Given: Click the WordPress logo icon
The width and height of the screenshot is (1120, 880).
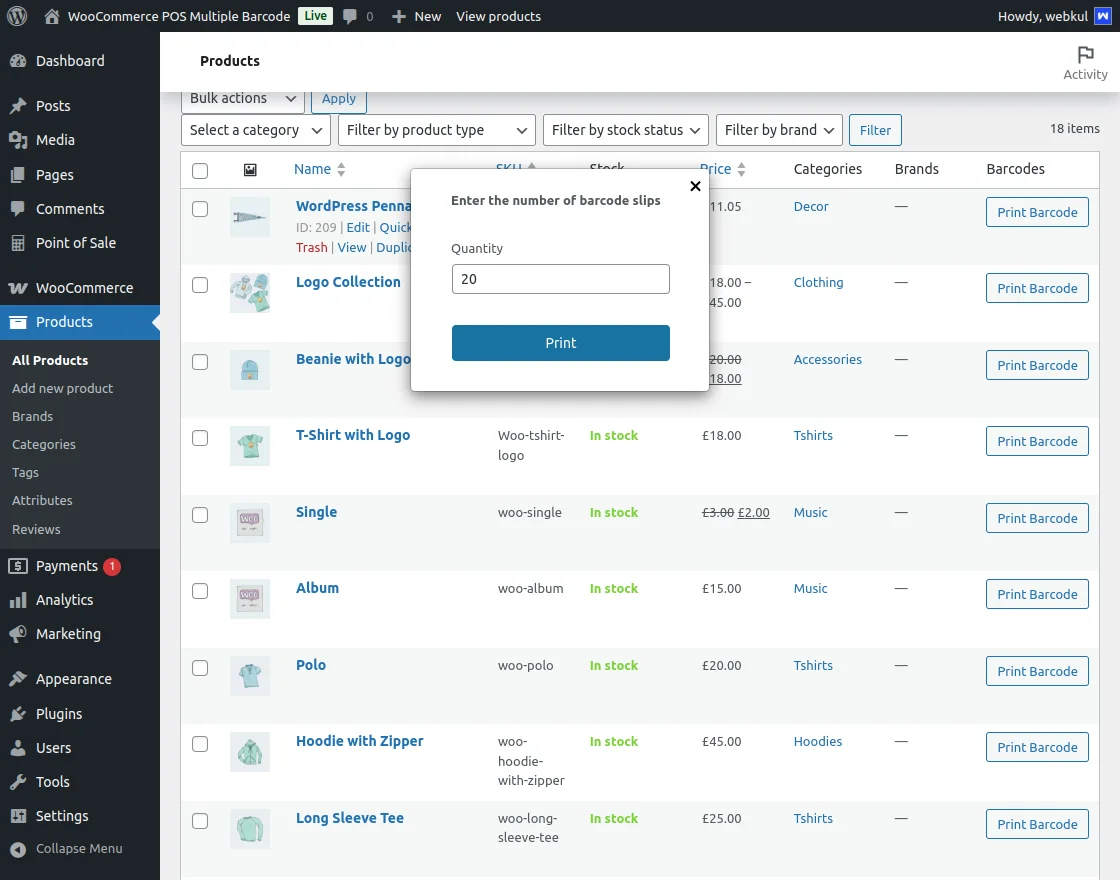Looking at the screenshot, I should [17, 16].
